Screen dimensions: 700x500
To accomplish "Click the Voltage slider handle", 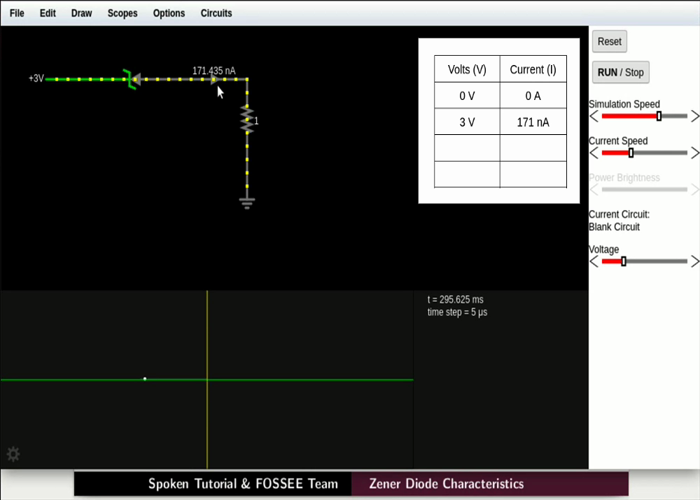I will point(623,261).
